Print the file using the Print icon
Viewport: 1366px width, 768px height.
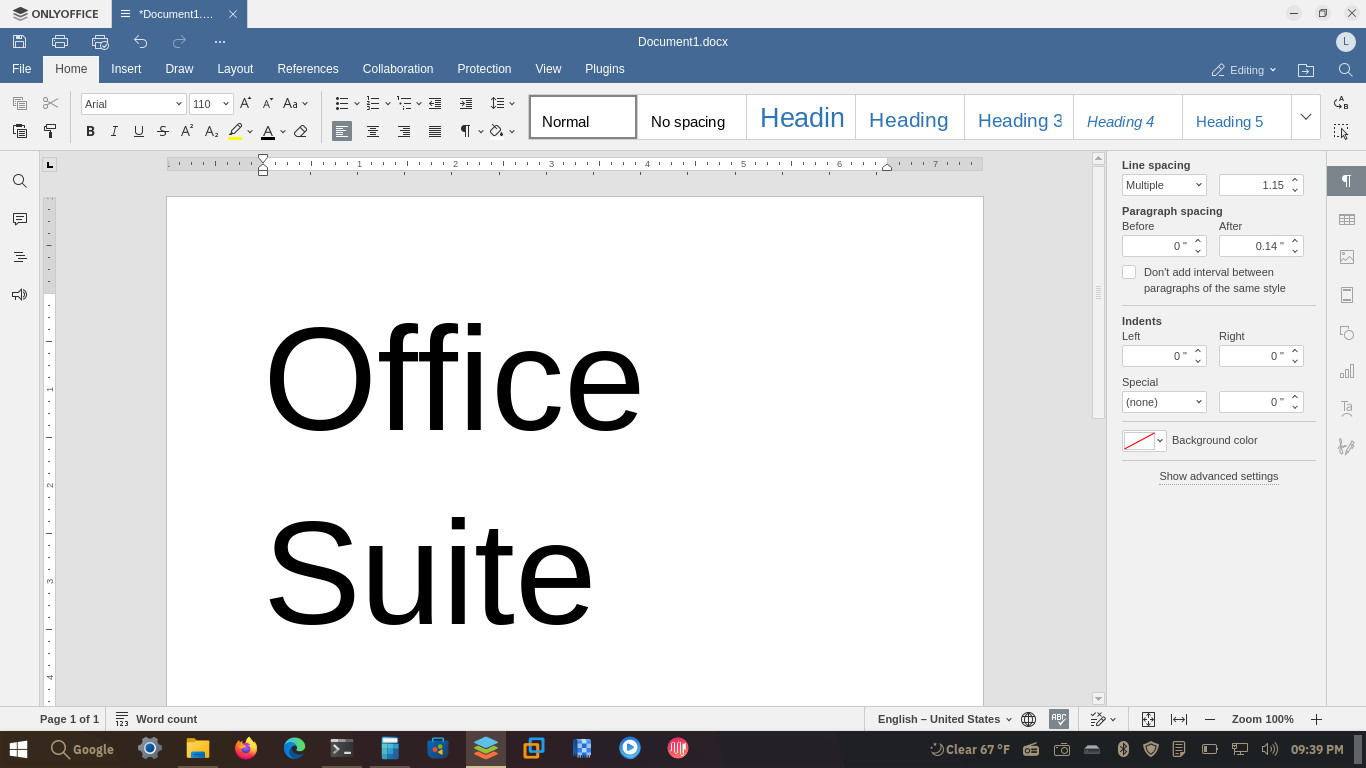[x=60, y=41]
